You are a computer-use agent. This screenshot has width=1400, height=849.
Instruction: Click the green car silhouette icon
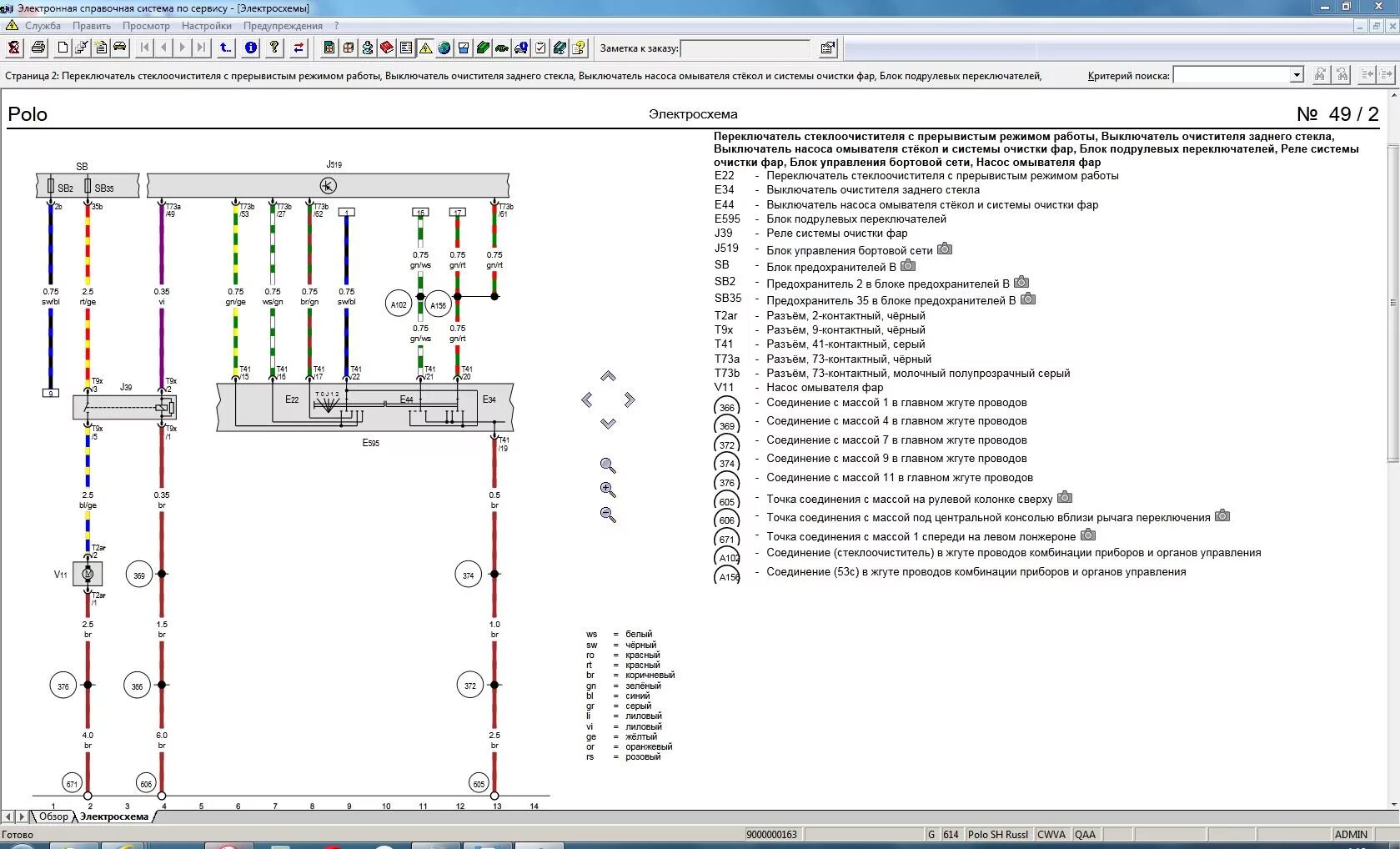pos(502,48)
